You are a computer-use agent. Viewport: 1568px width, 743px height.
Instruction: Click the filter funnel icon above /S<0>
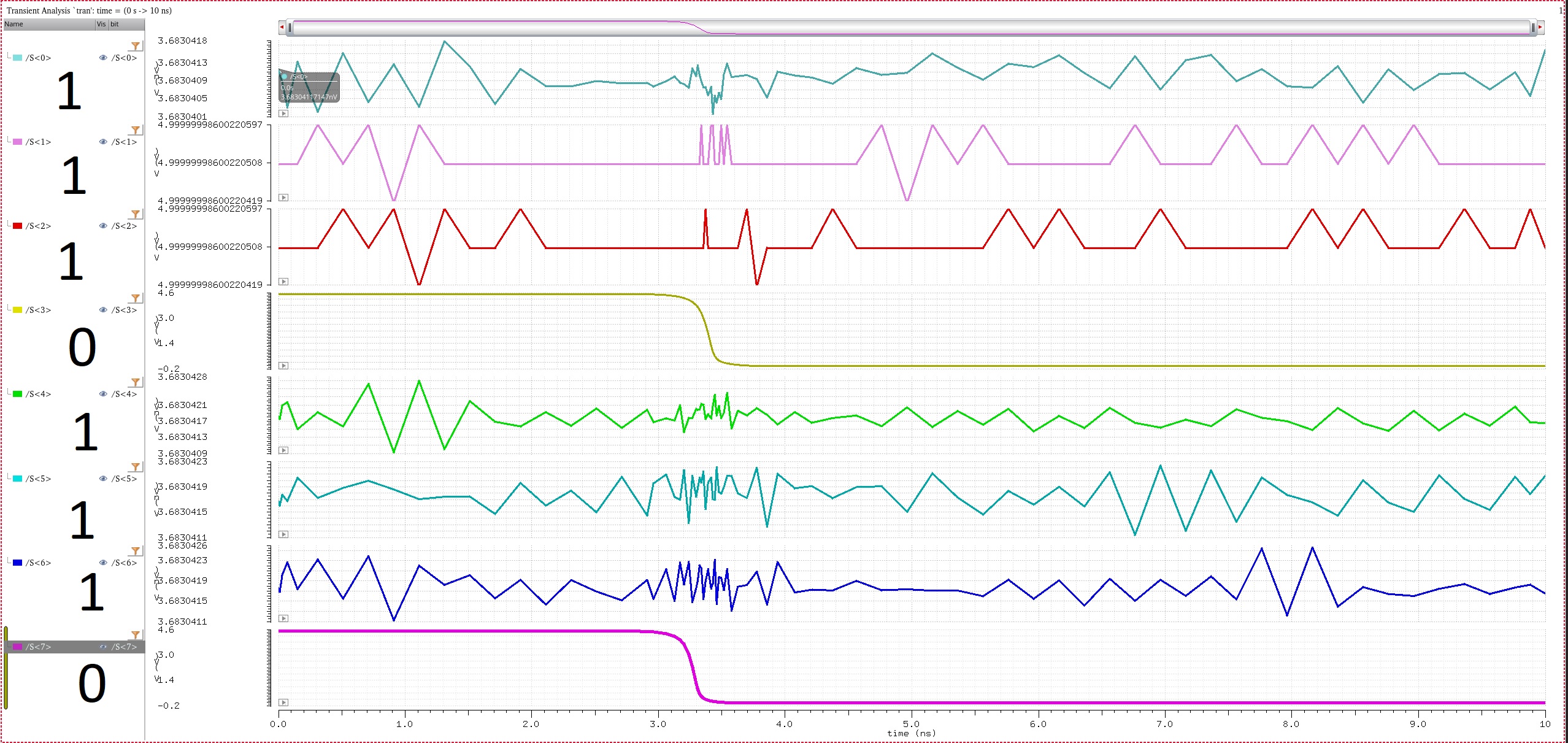(136, 46)
